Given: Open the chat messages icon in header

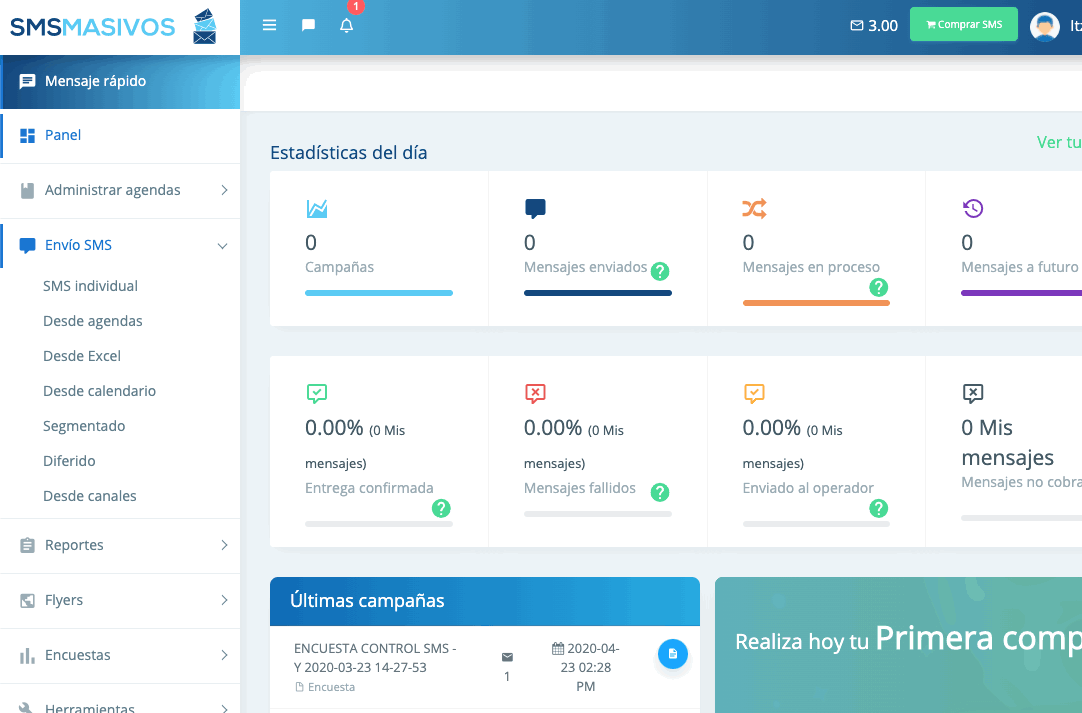Looking at the screenshot, I should 308,26.
